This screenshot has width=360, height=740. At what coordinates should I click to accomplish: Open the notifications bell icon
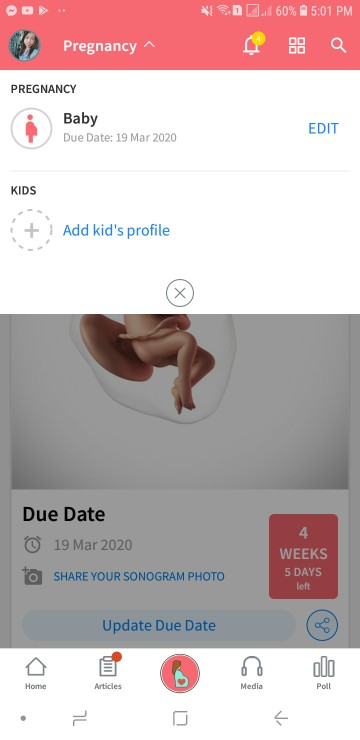coord(252,45)
